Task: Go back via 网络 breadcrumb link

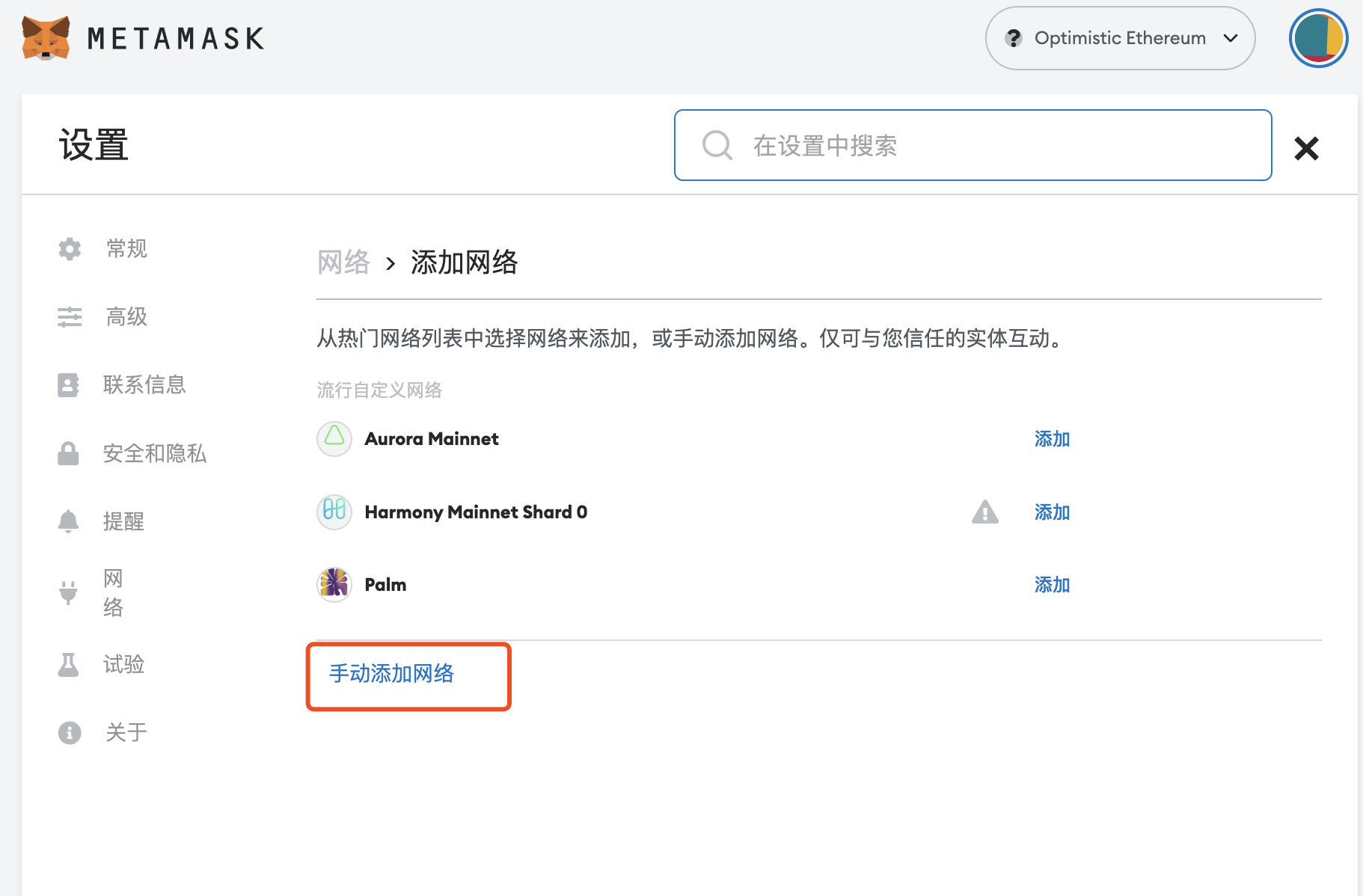Action: 343,263
